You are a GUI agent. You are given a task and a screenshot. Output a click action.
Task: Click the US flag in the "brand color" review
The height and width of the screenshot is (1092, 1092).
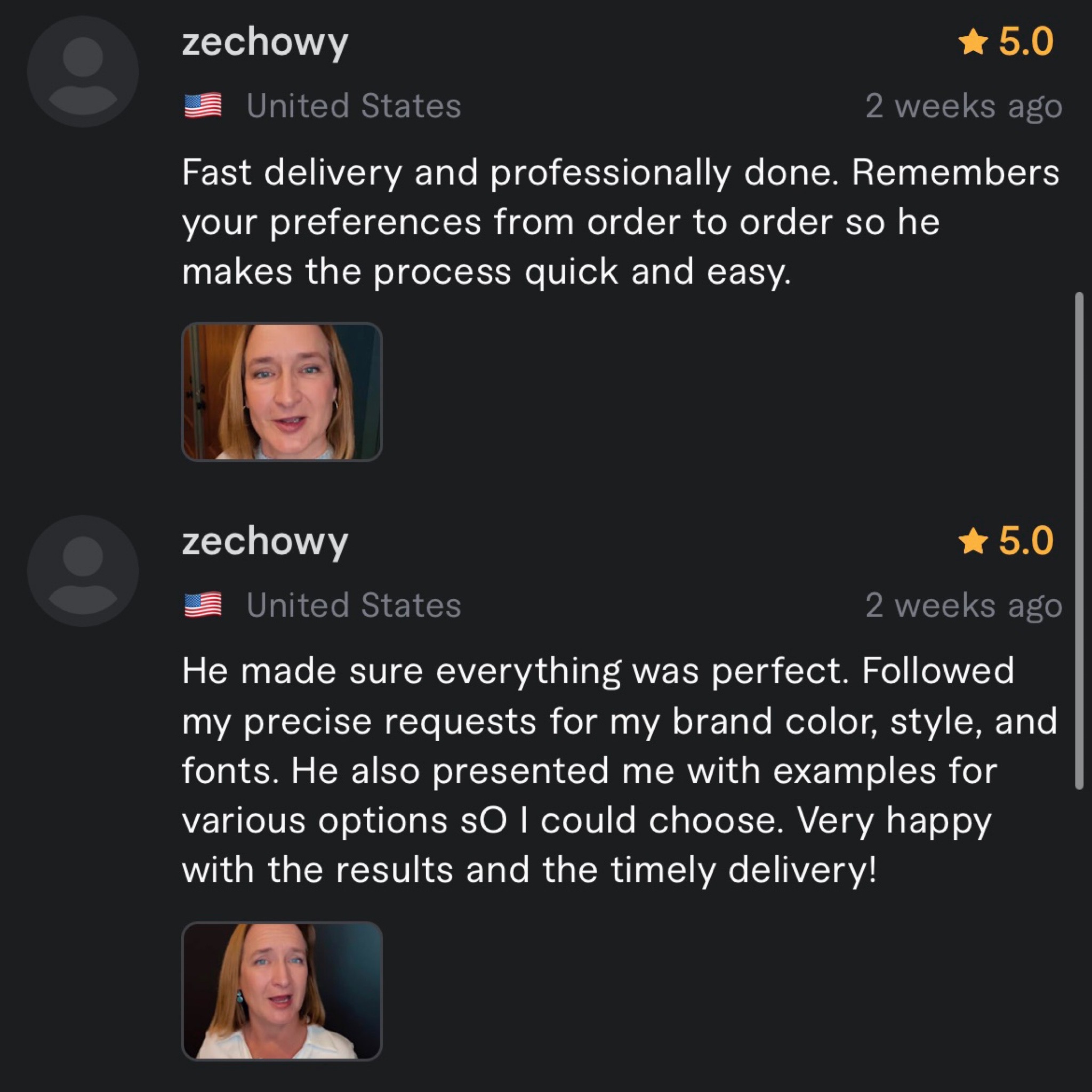203,605
